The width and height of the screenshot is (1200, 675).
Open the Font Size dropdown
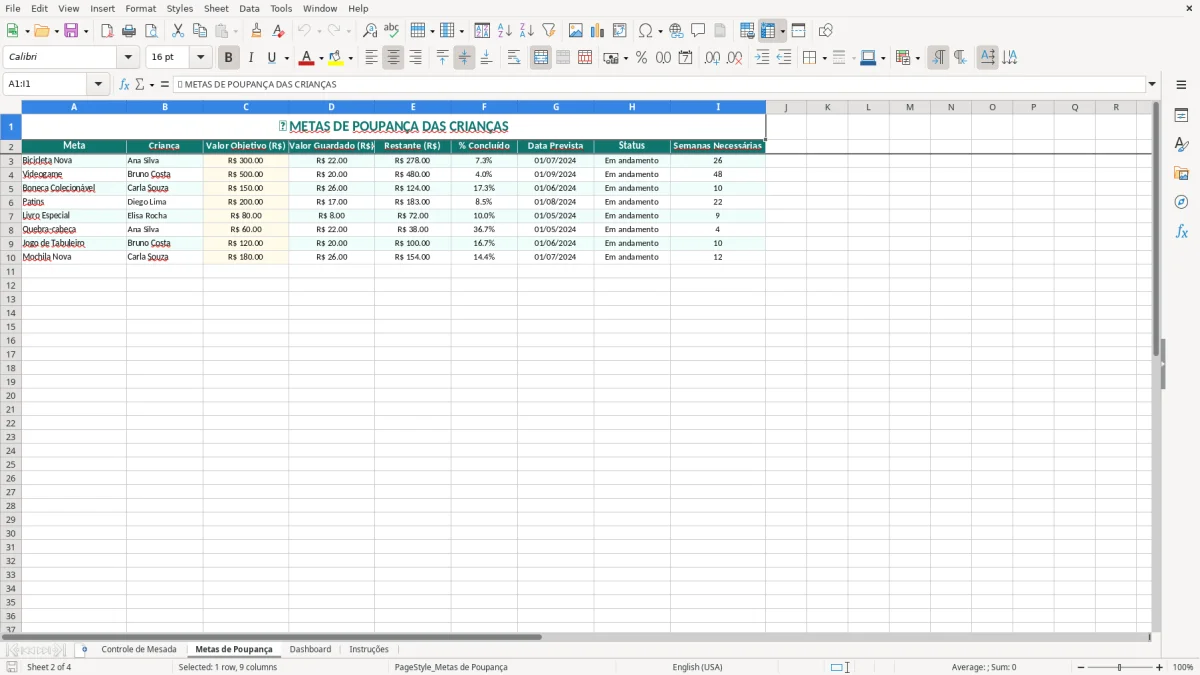(201, 58)
